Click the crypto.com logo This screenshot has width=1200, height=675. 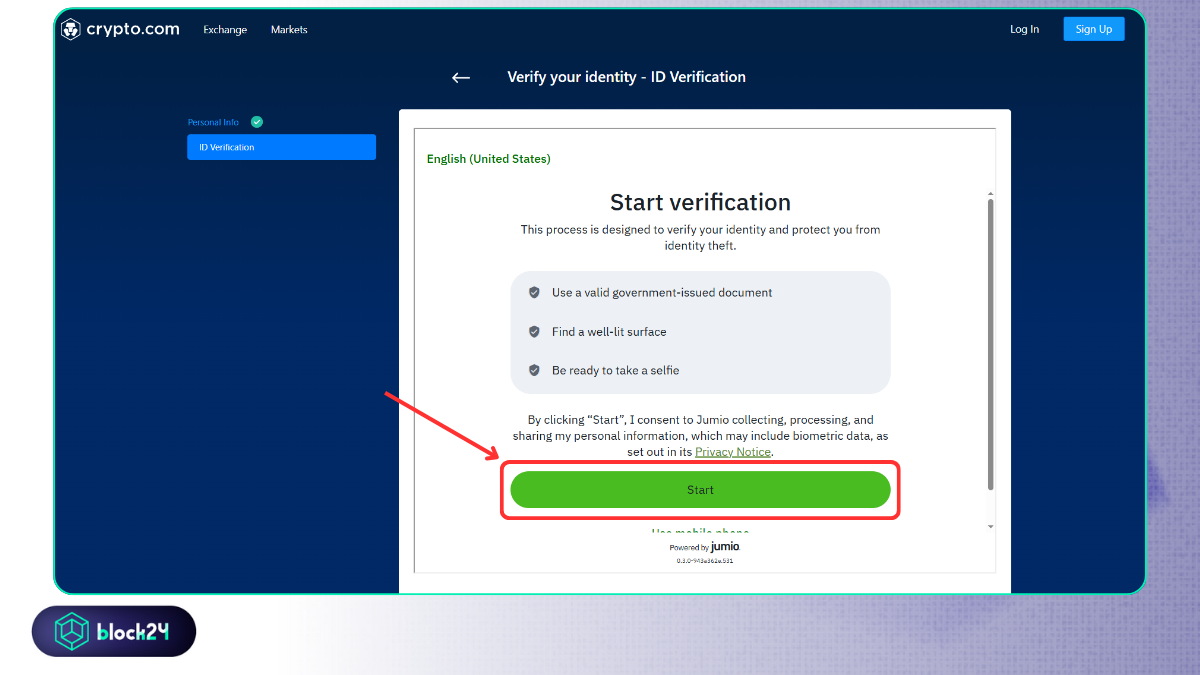[120, 30]
